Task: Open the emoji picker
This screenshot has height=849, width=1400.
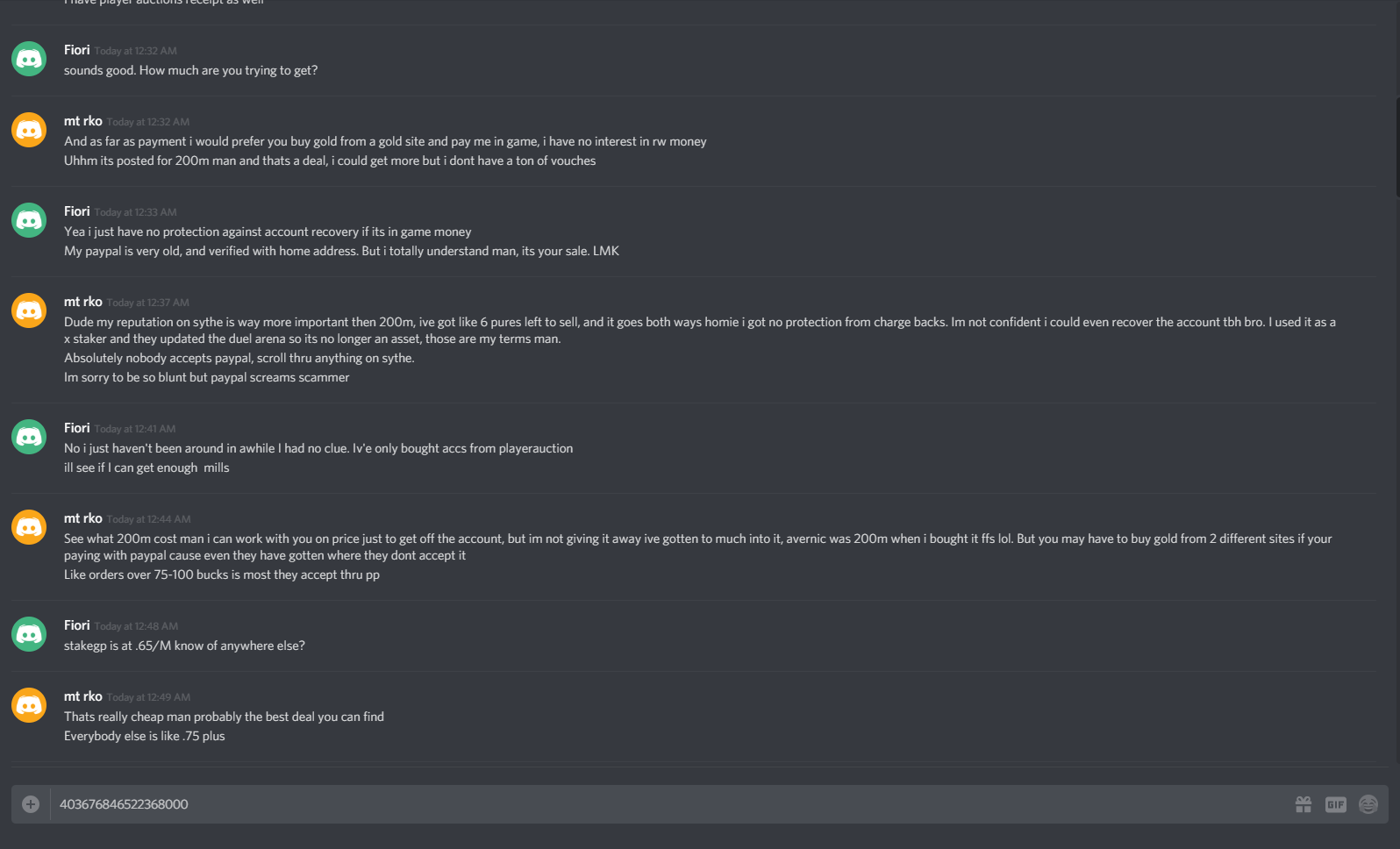Action: pyautogui.click(x=1368, y=804)
